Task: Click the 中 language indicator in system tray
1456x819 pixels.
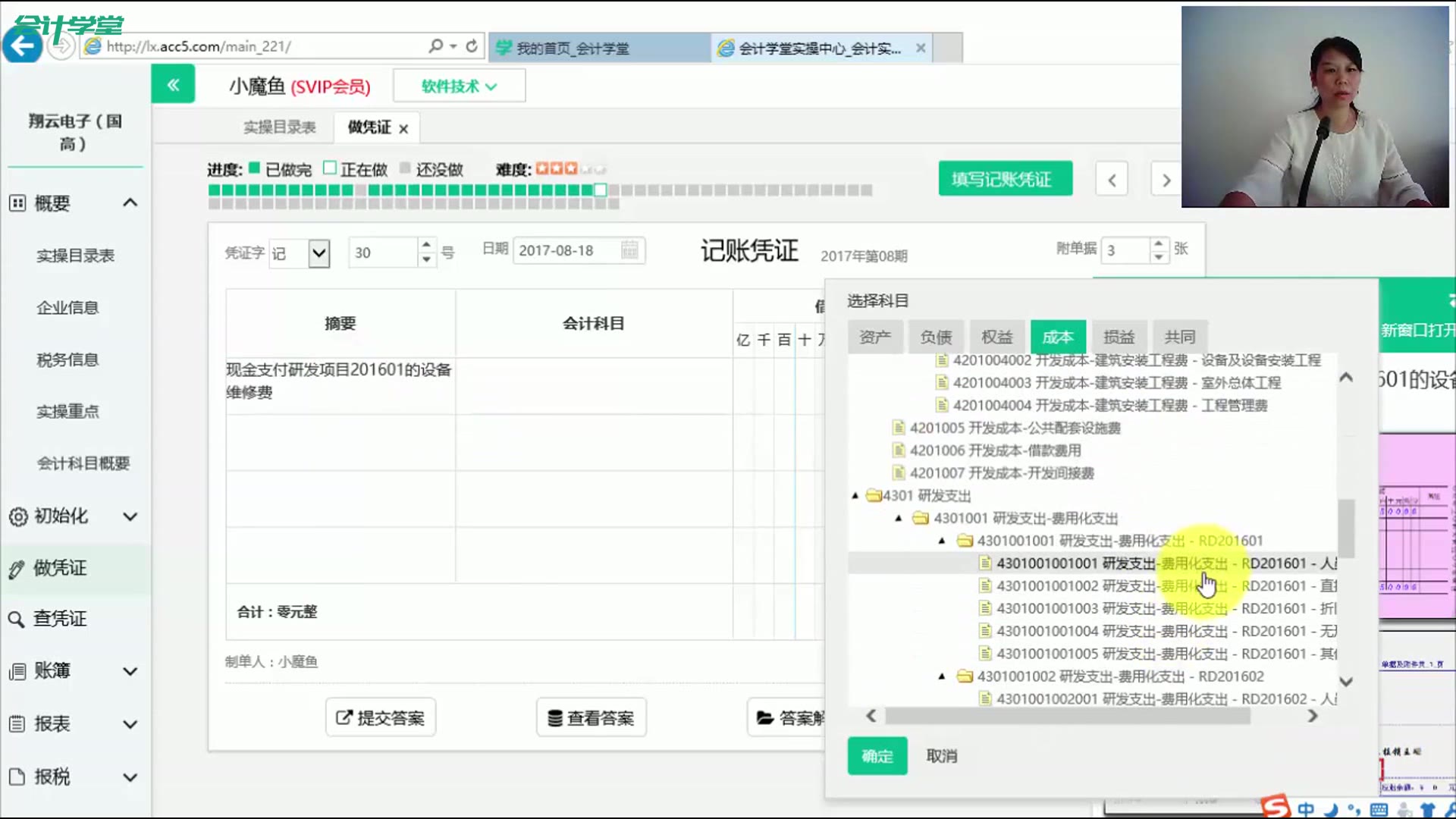Action: [x=1306, y=810]
